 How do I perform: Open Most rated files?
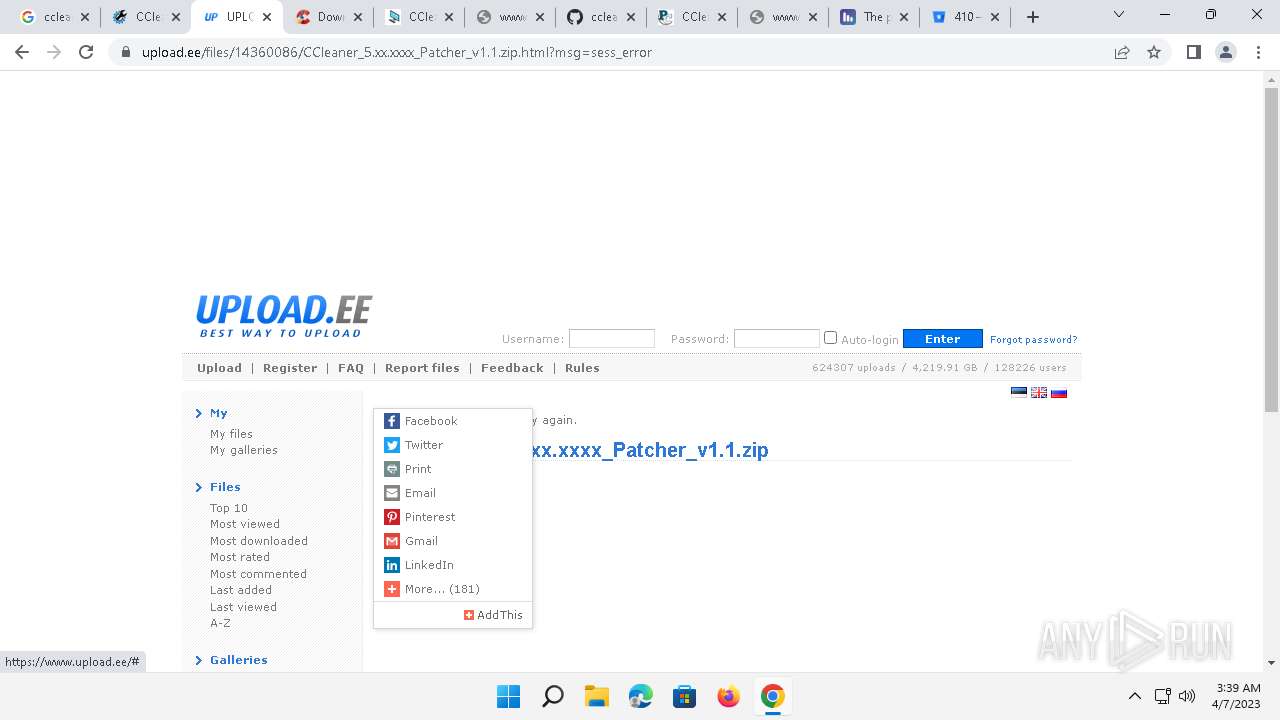coord(240,557)
